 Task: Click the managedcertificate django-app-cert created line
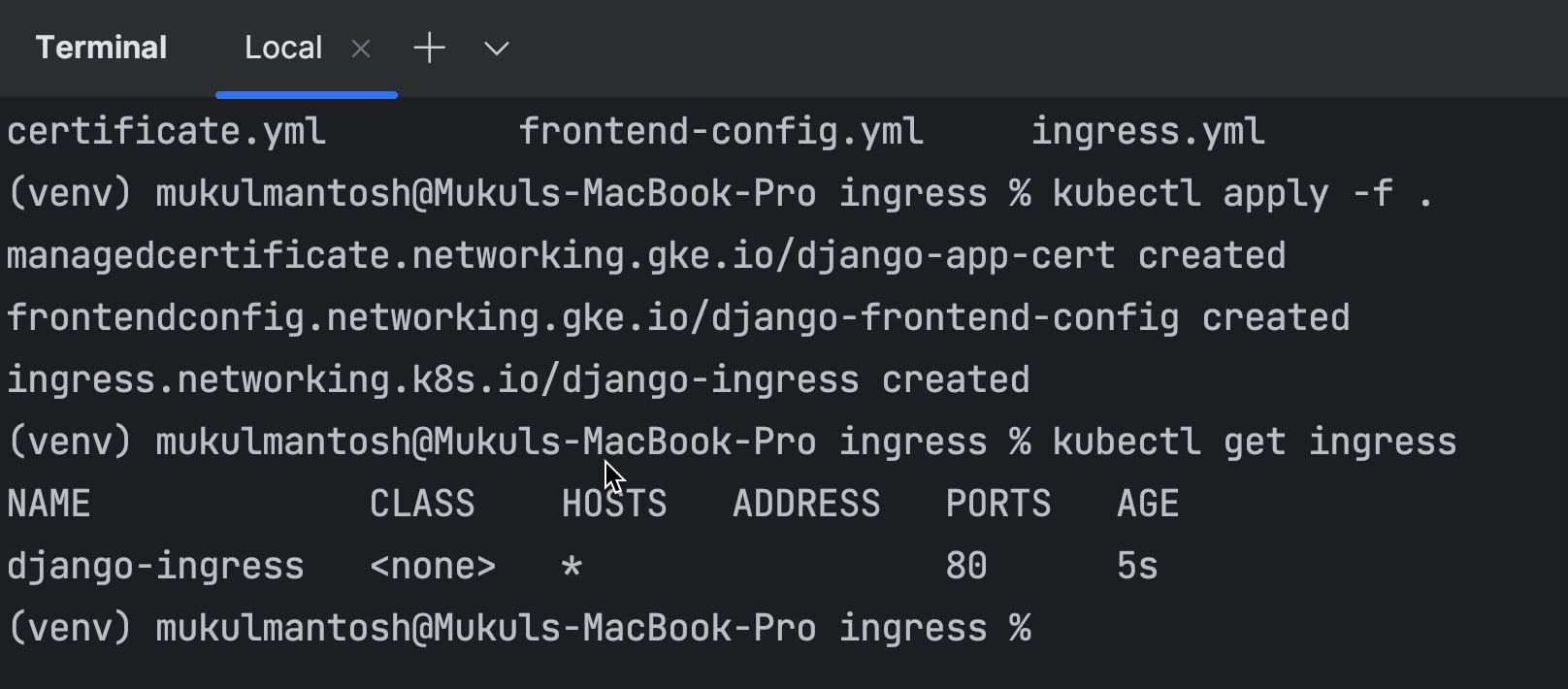(645, 255)
